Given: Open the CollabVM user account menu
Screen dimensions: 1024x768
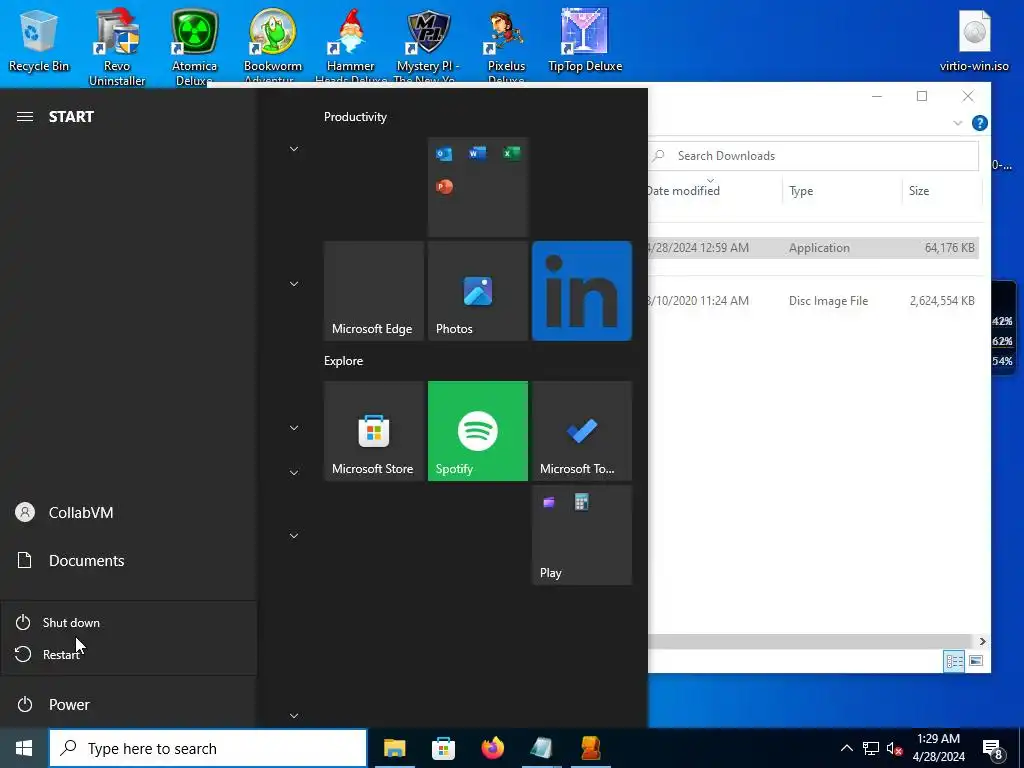Looking at the screenshot, I should (x=129, y=513).
